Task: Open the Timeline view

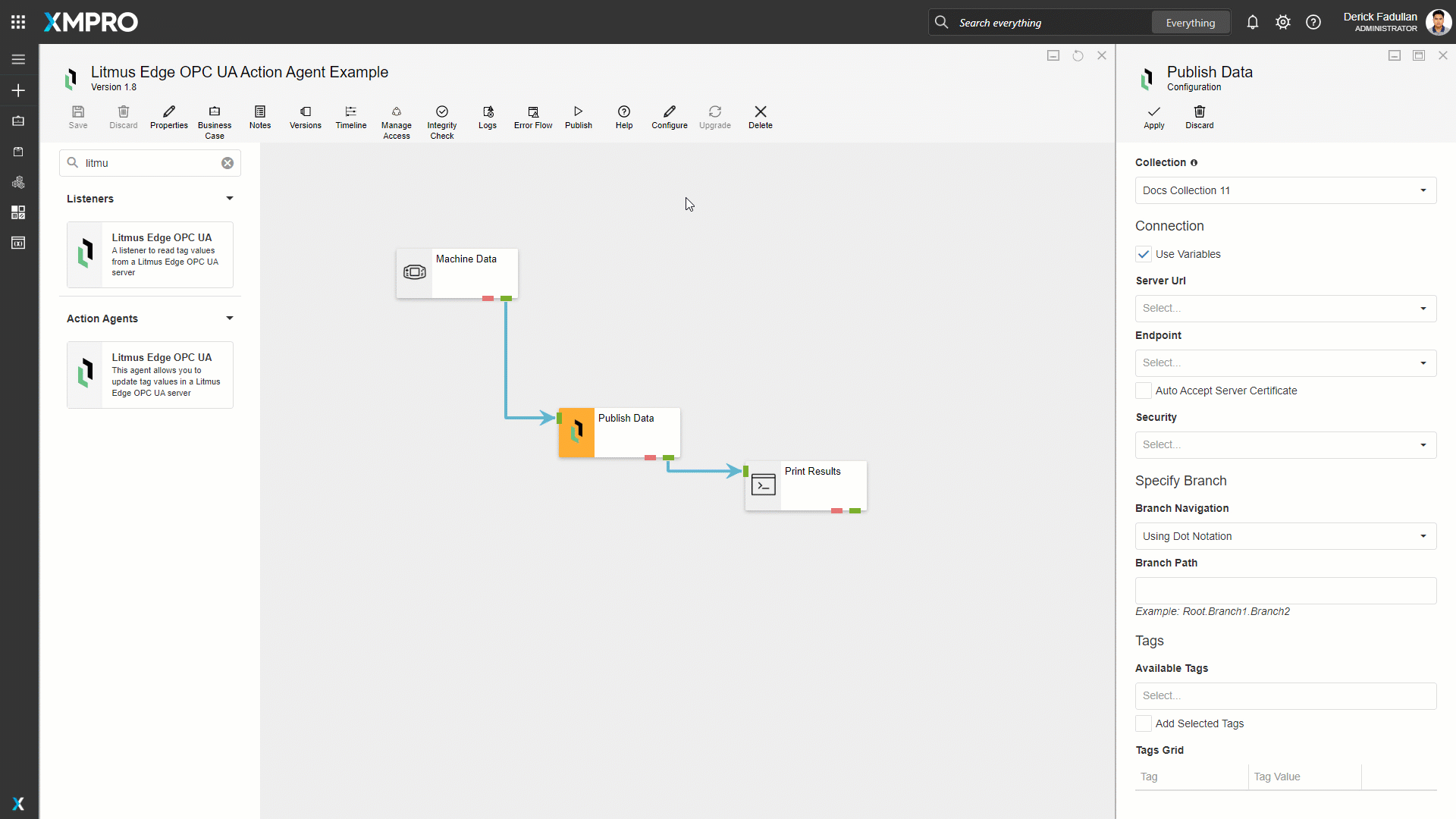Action: [x=350, y=112]
